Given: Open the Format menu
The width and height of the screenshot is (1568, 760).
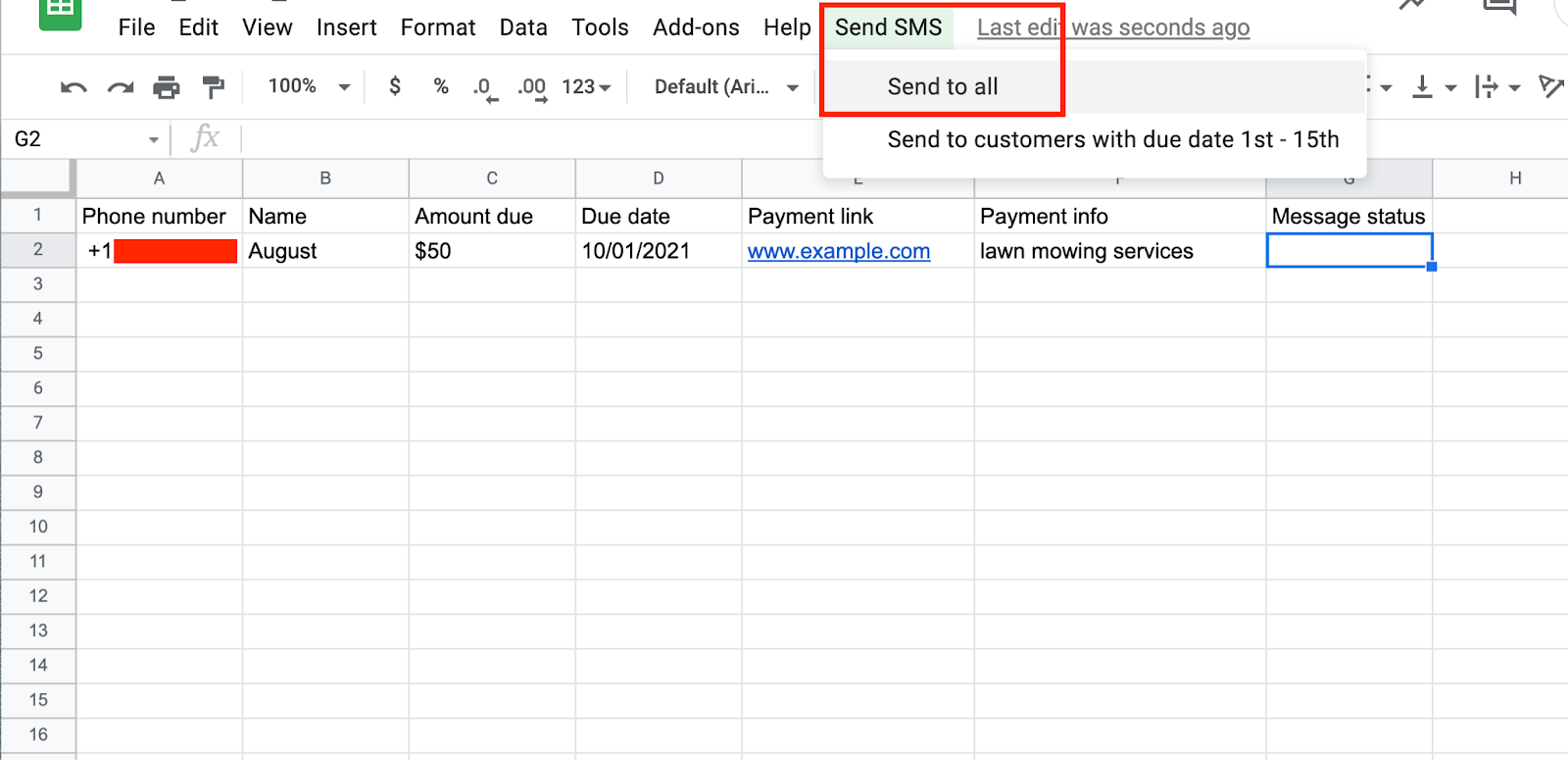Looking at the screenshot, I should (x=437, y=27).
